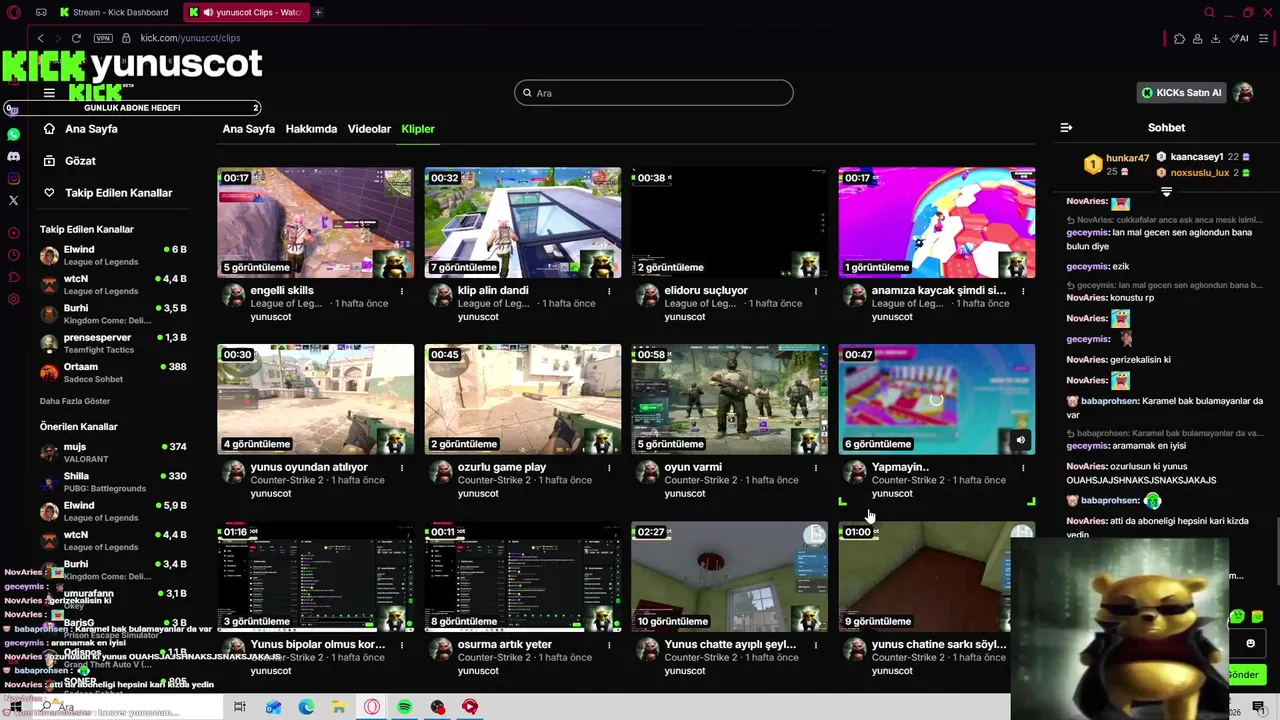1280x720 pixels.
Task: Collapse chat with the Sohbet arrow icon
Action: coord(1066,127)
